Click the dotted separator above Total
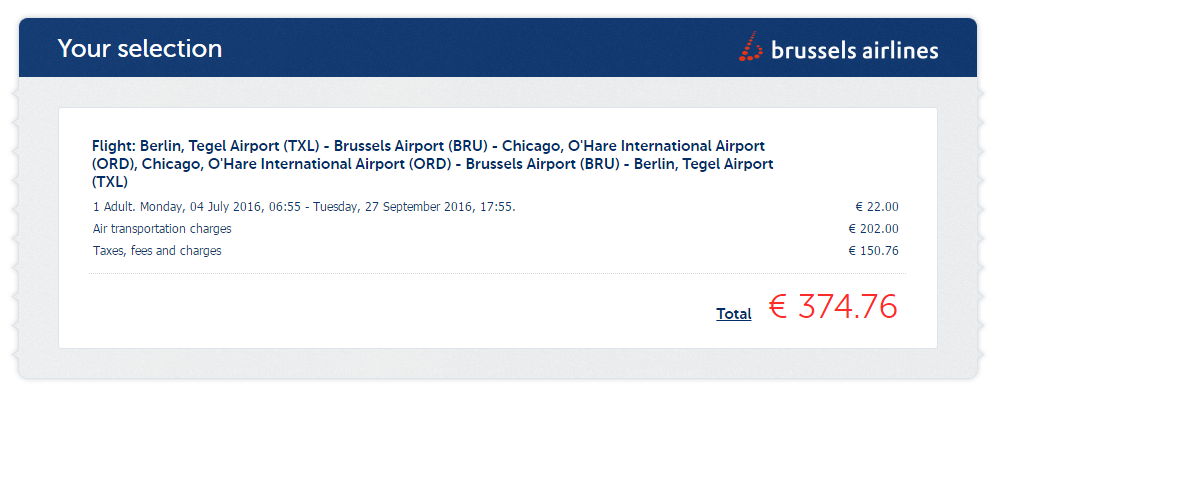This screenshot has width=1187, height=501. point(497,273)
